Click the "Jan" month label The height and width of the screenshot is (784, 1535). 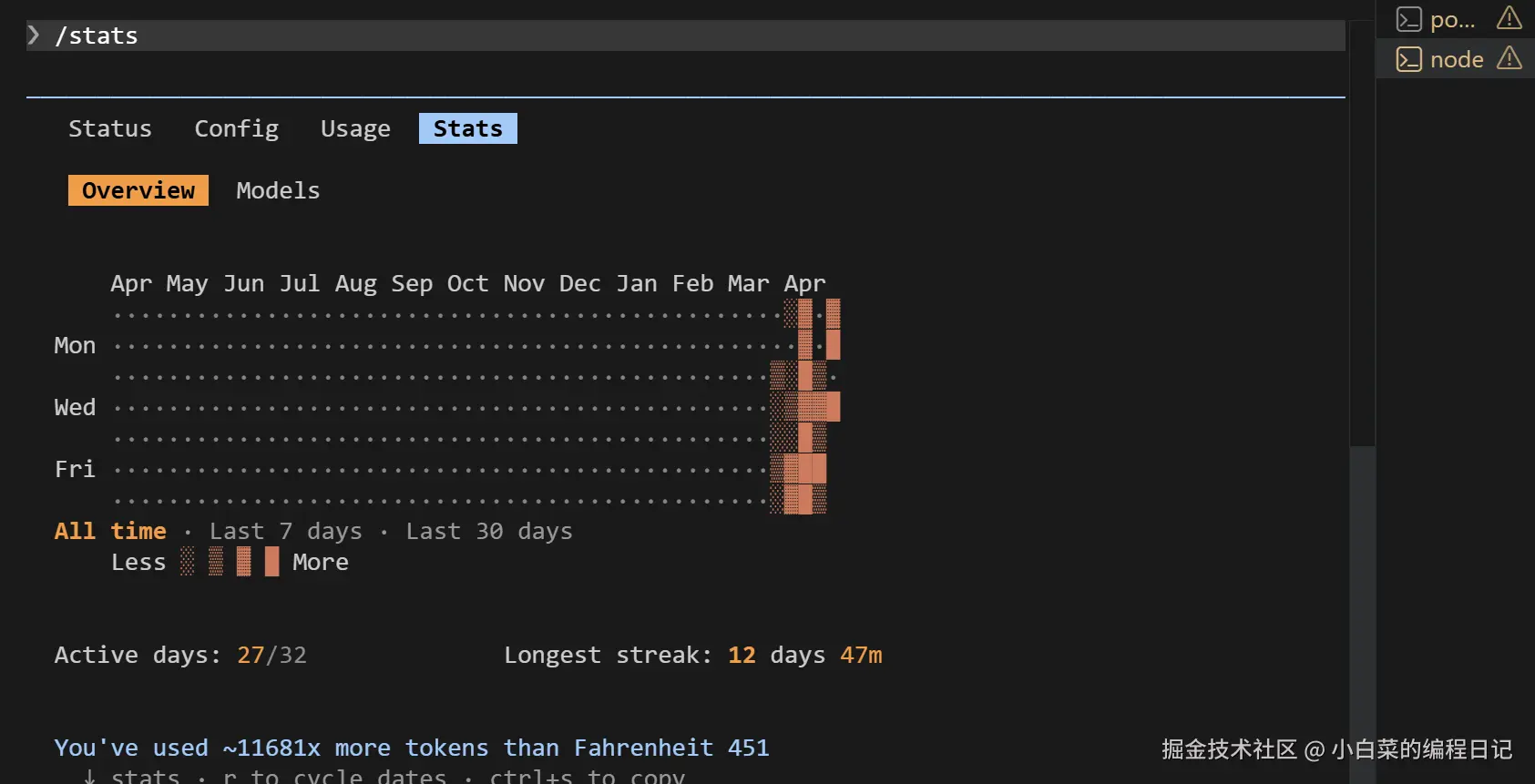637,283
